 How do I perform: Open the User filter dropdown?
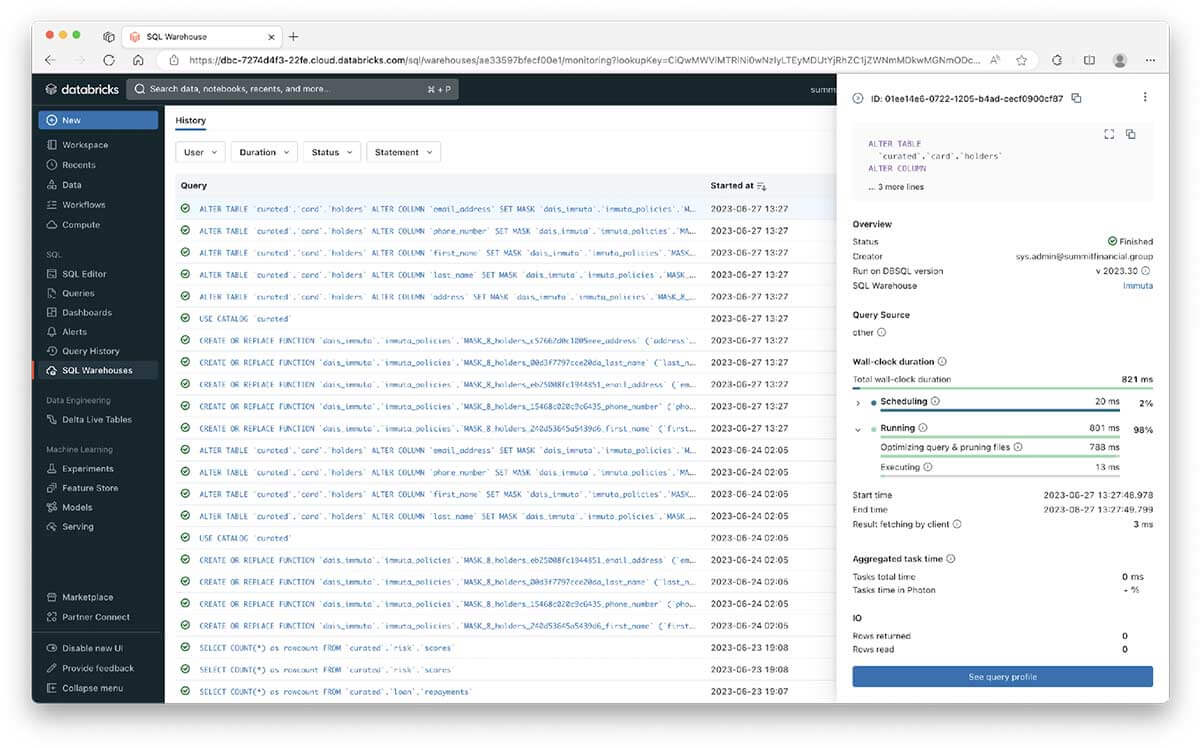pyautogui.click(x=199, y=153)
